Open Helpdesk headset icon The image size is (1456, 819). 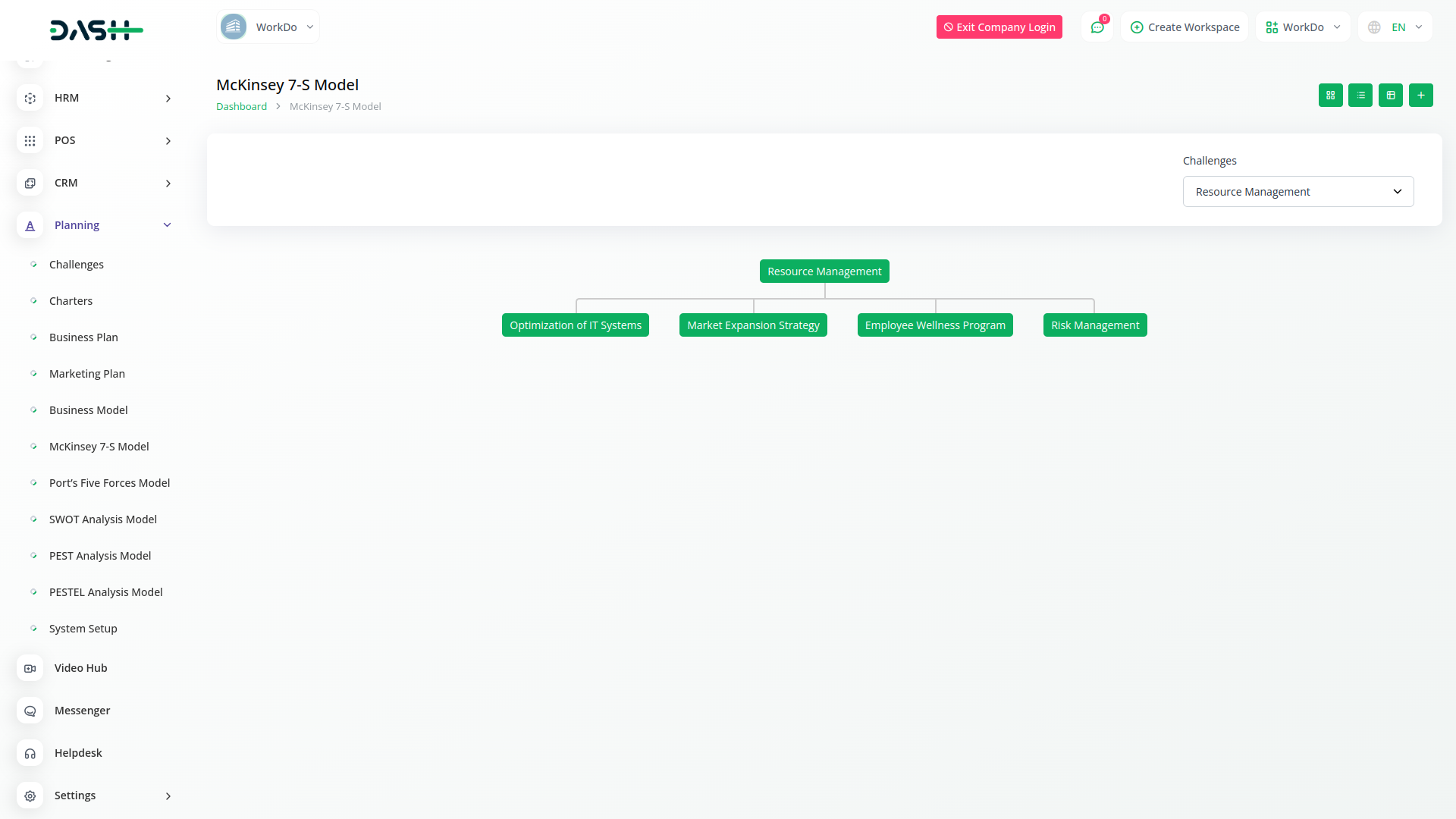click(30, 753)
